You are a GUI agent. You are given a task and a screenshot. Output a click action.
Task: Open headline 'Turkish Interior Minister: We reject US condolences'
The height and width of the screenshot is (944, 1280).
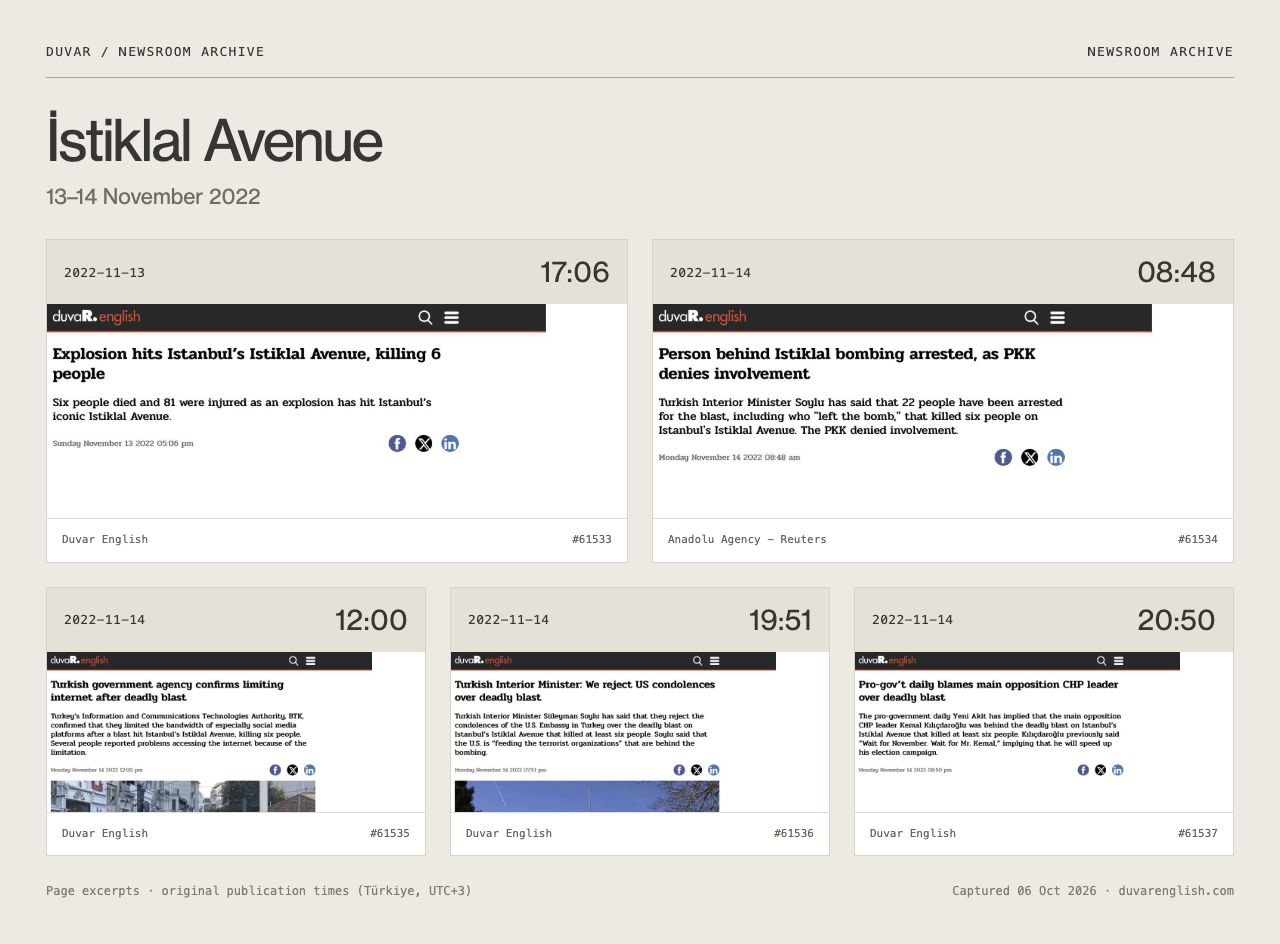tap(585, 691)
